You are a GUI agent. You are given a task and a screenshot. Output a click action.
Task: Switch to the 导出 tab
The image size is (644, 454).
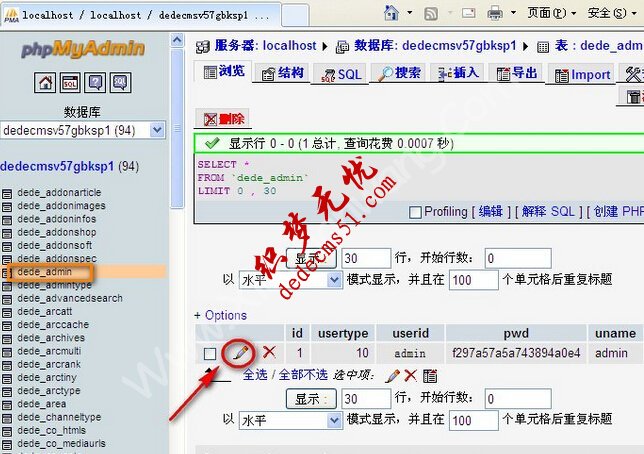coord(516,74)
